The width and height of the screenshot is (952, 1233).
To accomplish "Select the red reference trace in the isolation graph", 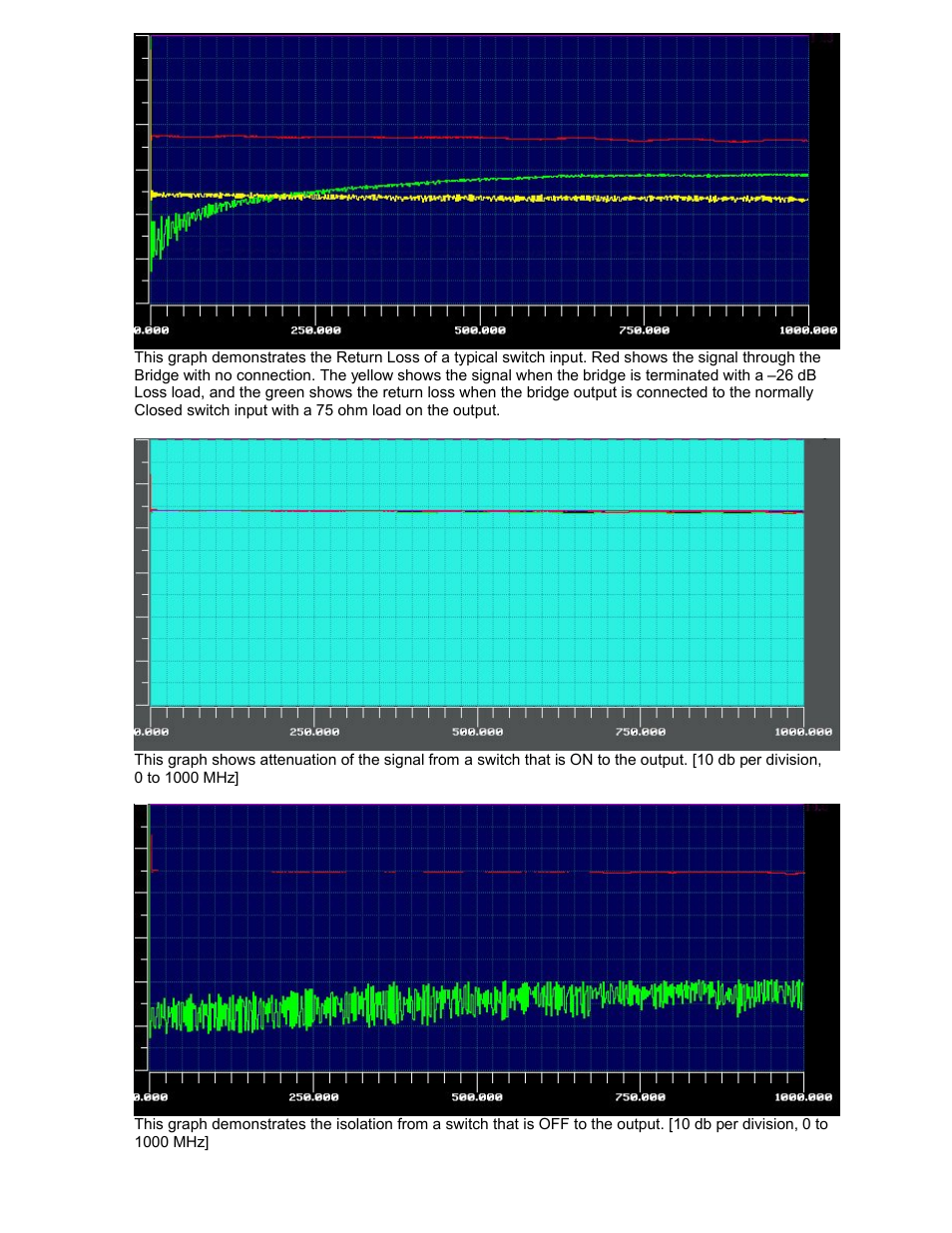I will pyautogui.click(x=477, y=873).
